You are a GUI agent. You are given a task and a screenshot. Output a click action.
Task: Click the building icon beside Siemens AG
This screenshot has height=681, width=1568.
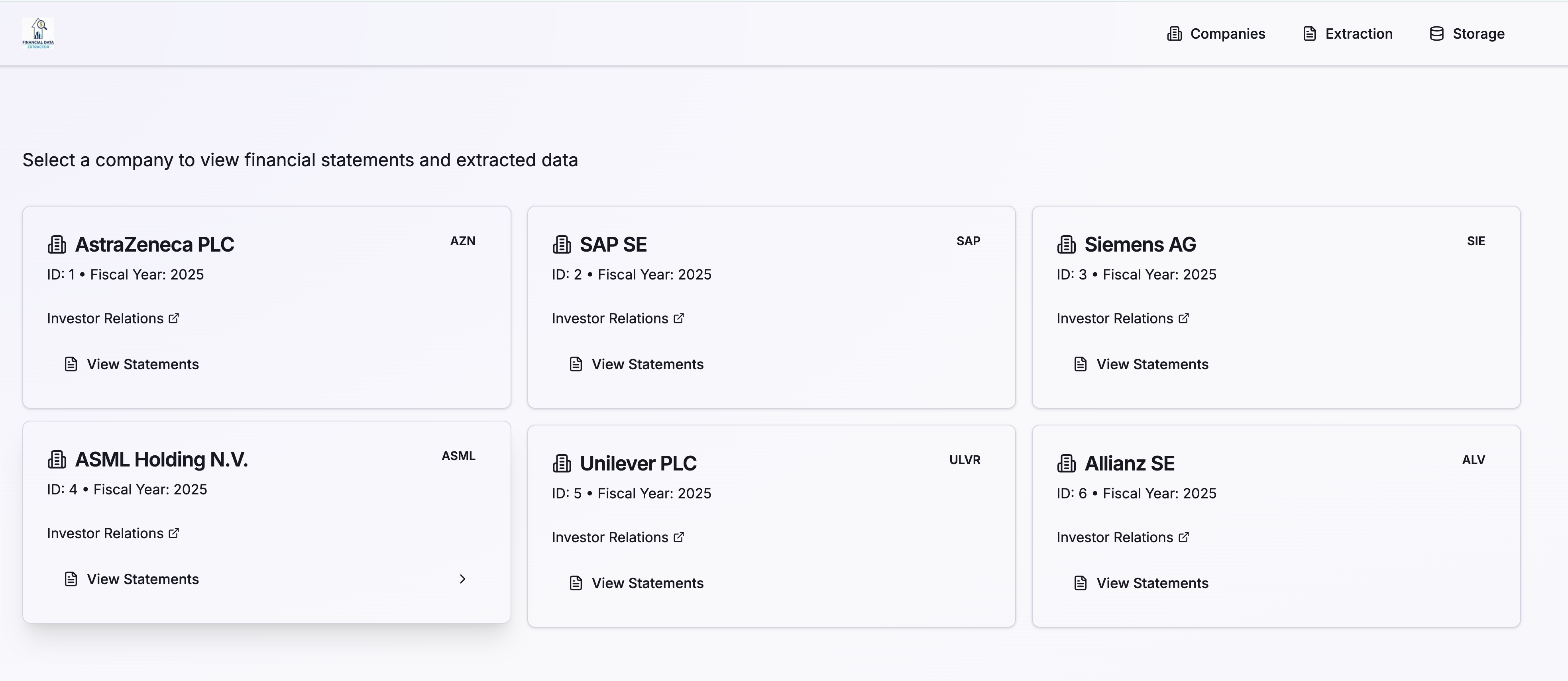coord(1067,245)
